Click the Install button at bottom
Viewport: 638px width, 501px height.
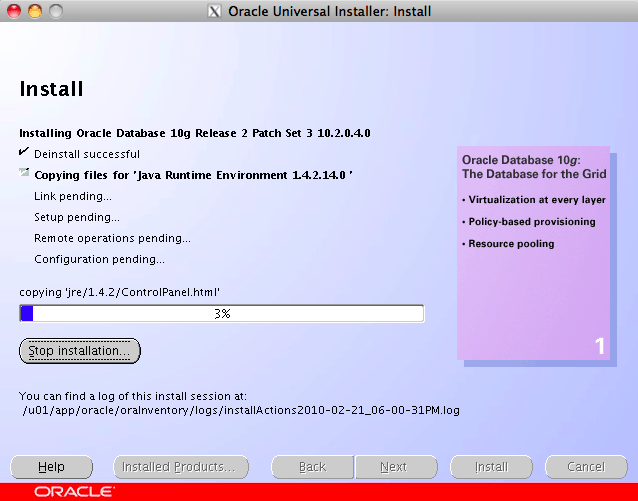pyautogui.click(x=491, y=467)
